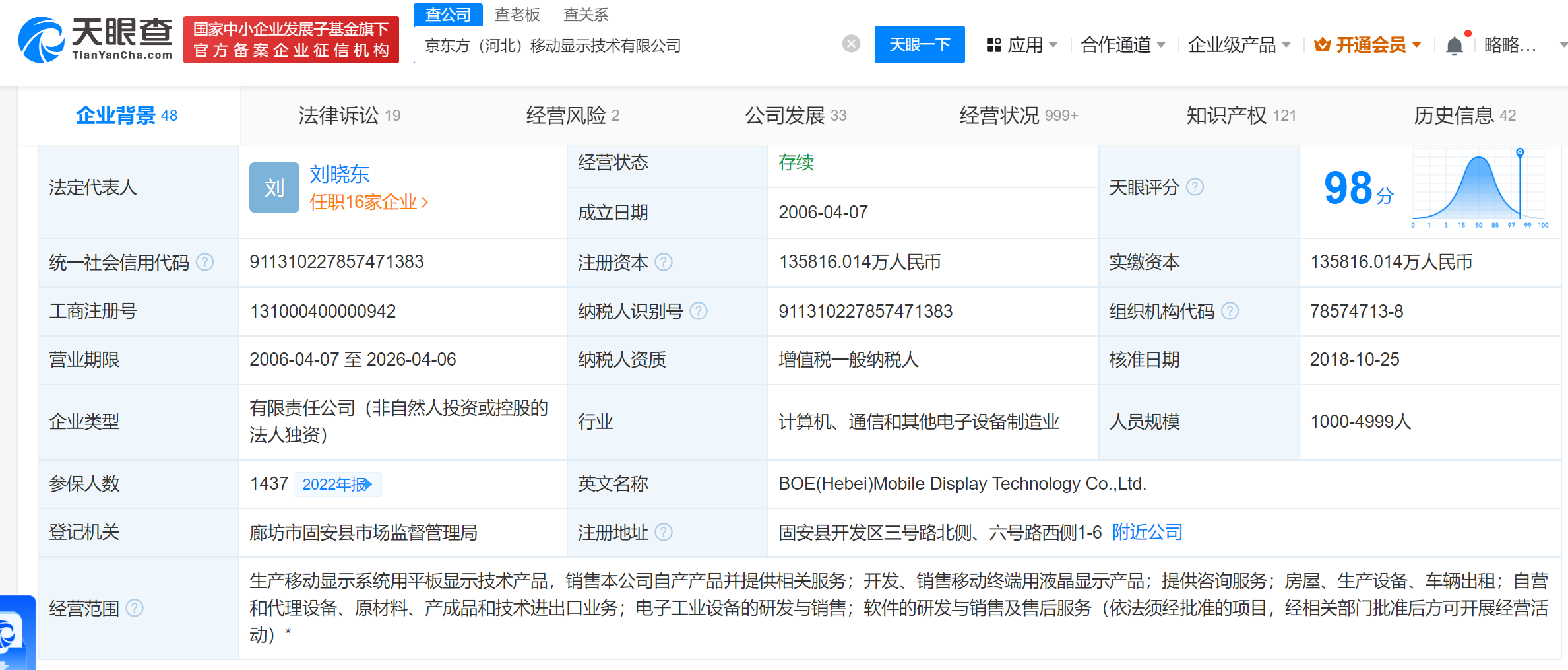This screenshot has height=670, width=1568.
Task: Click help icon beside 统一社会信用代码
Action: click(205, 262)
